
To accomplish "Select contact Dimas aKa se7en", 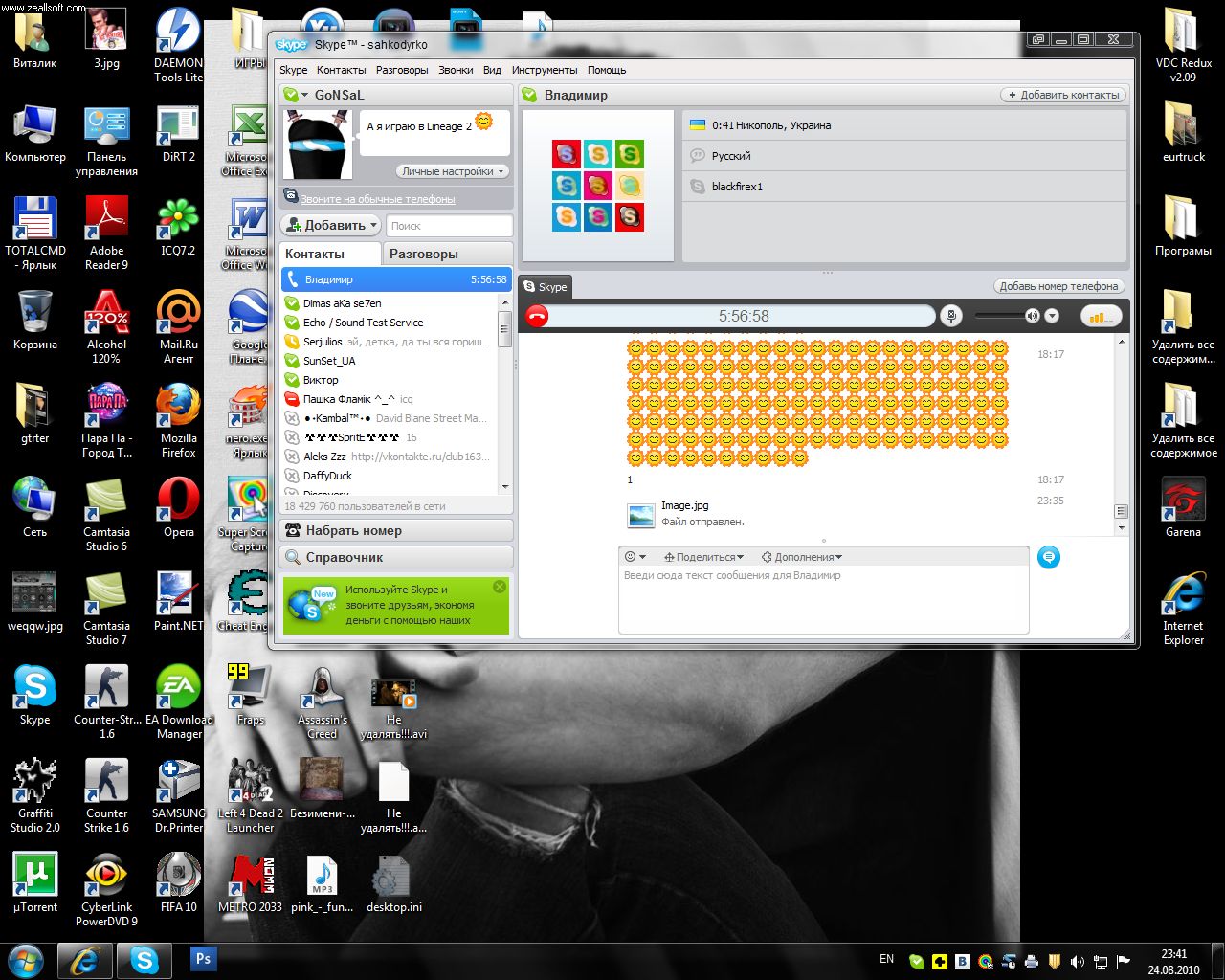I will tap(390, 303).
